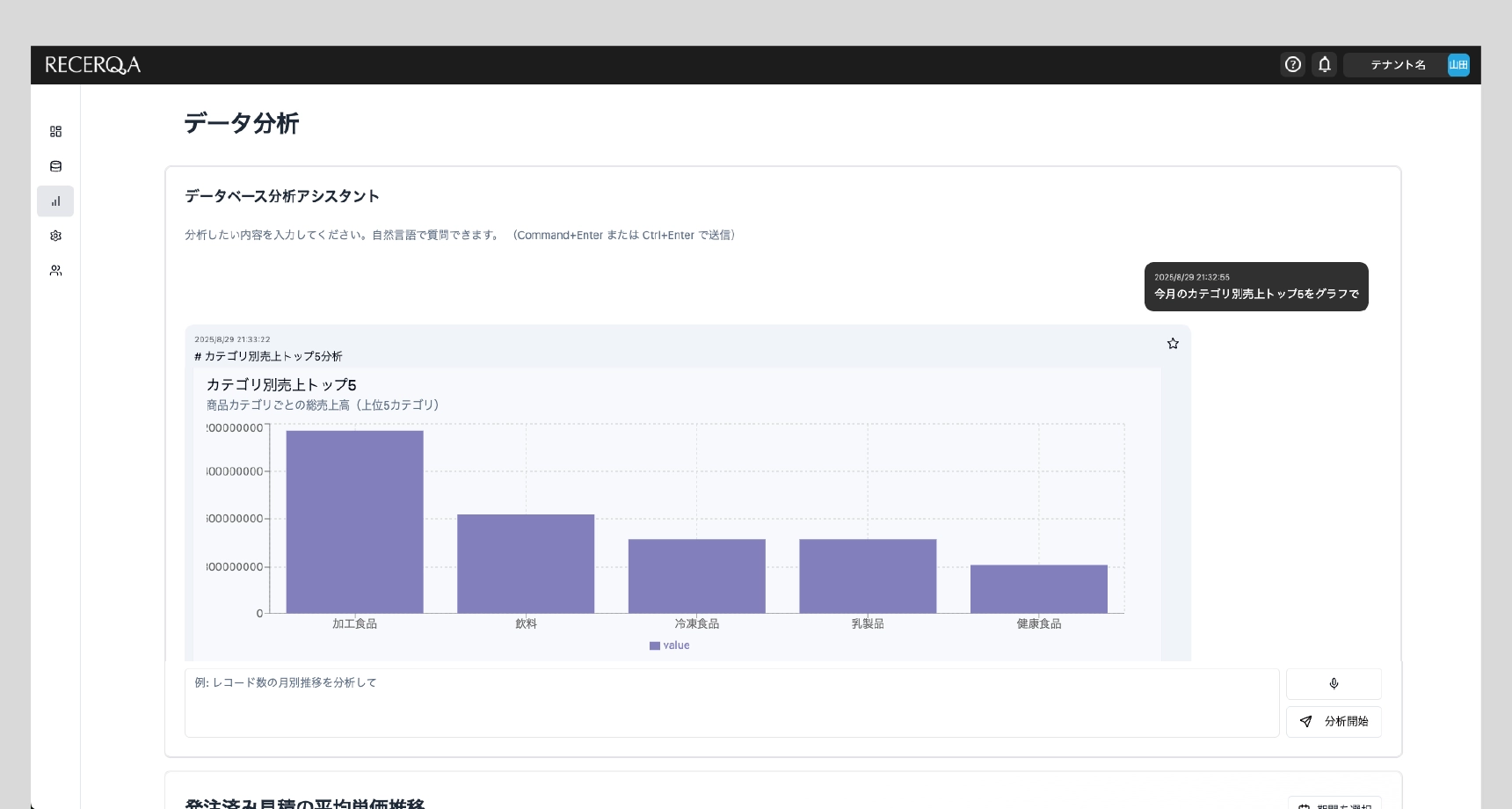Click the 健康食品 bar in the chart
The width and height of the screenshot is (1512, 809).
click(x=1038, y=589)
